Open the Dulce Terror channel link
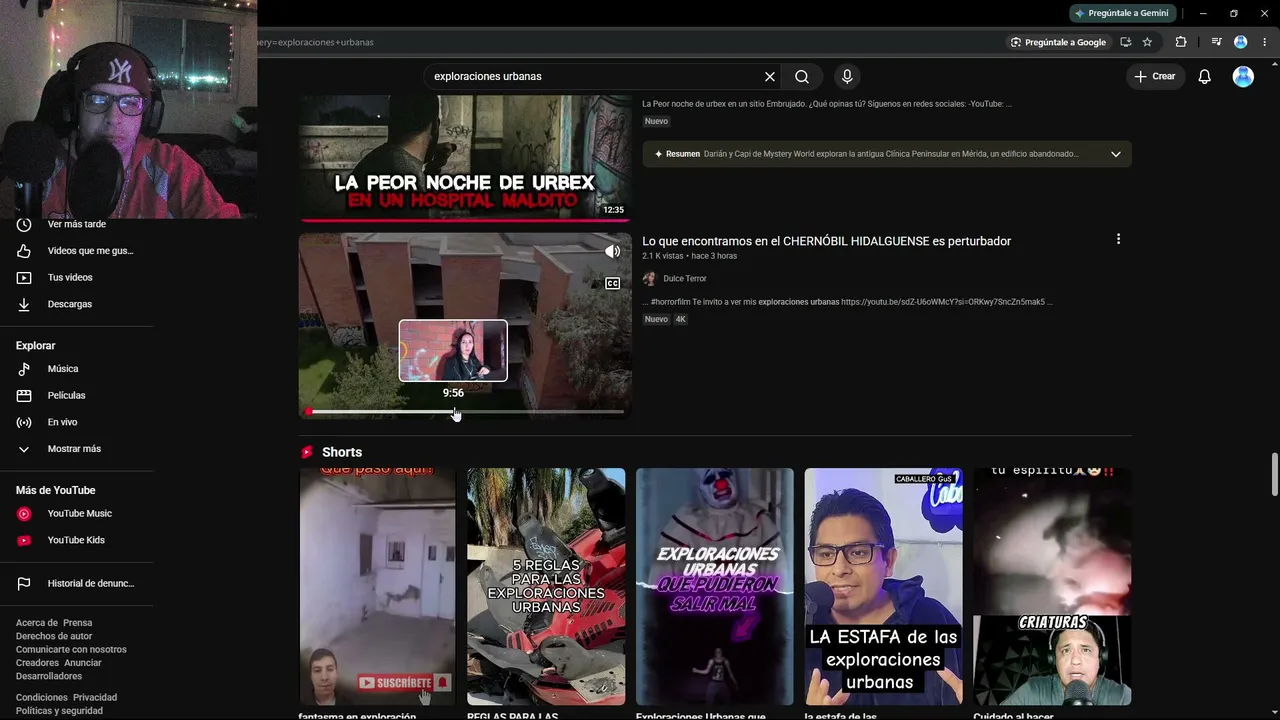Screen dimensions: 1280x720 click(685, 279)
